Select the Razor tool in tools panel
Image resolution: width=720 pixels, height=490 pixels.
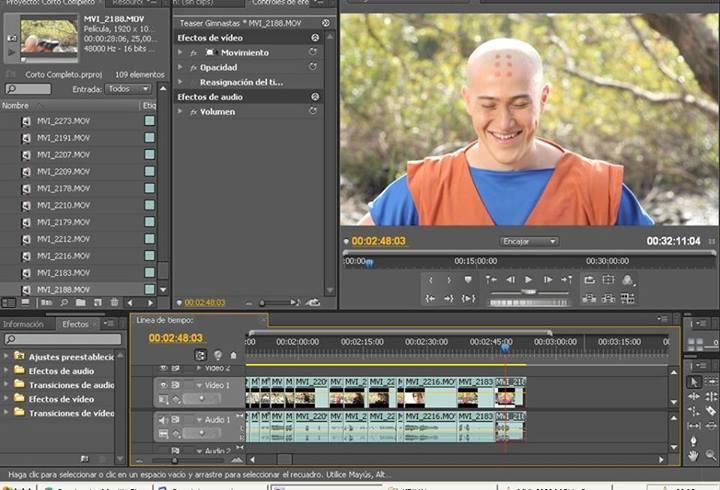click(711, 411)
